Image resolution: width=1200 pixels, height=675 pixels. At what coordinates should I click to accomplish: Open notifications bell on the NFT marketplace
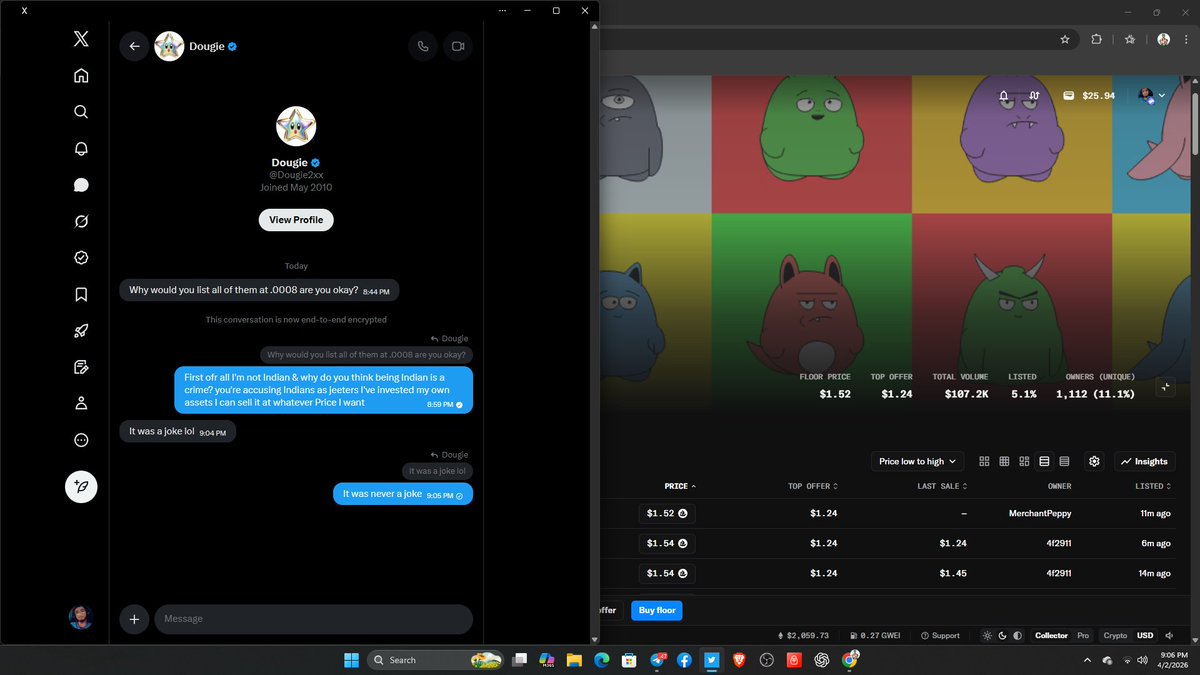click(1003, 96)
